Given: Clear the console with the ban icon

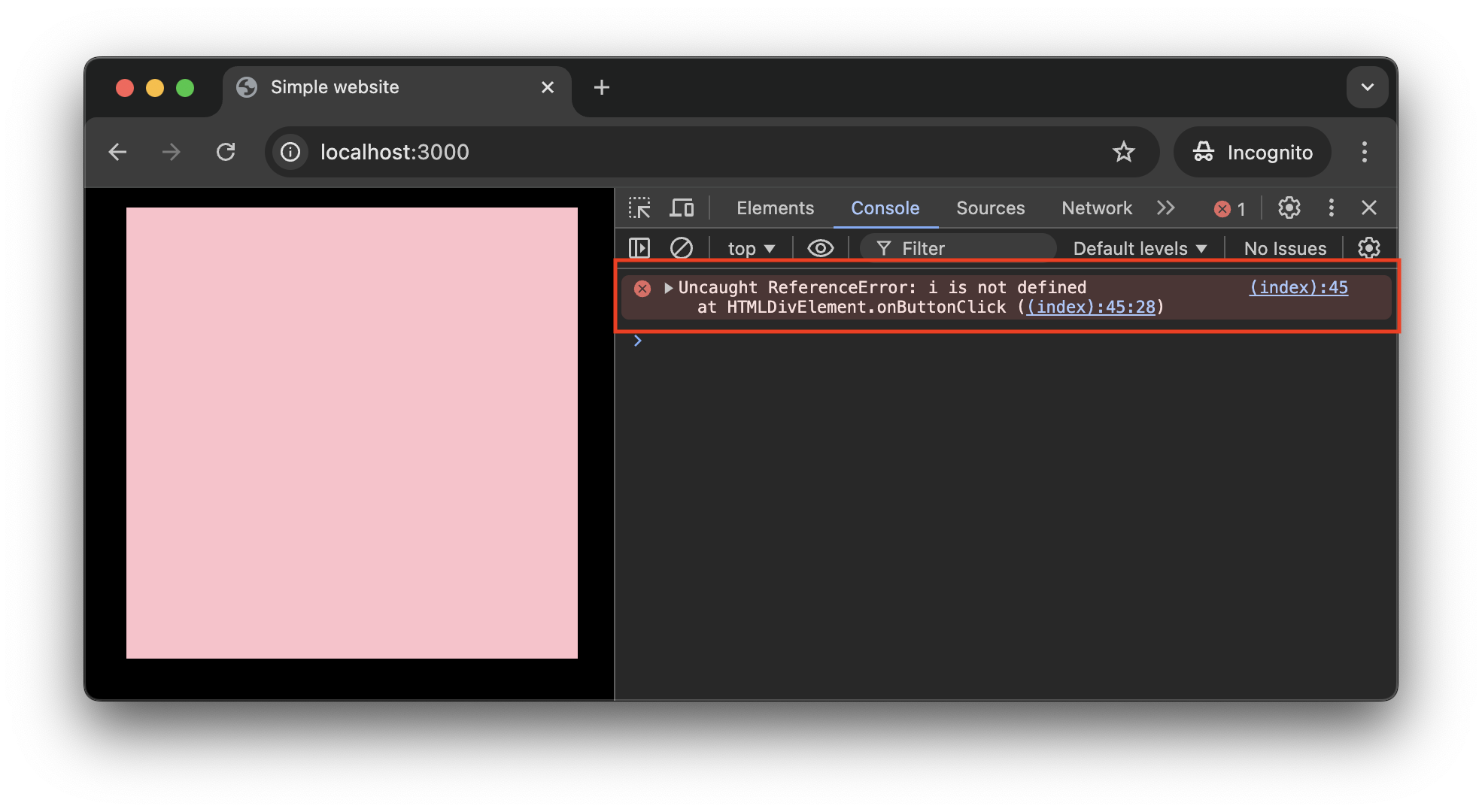Looking at the screenshot, I should (x=682, y=248).
